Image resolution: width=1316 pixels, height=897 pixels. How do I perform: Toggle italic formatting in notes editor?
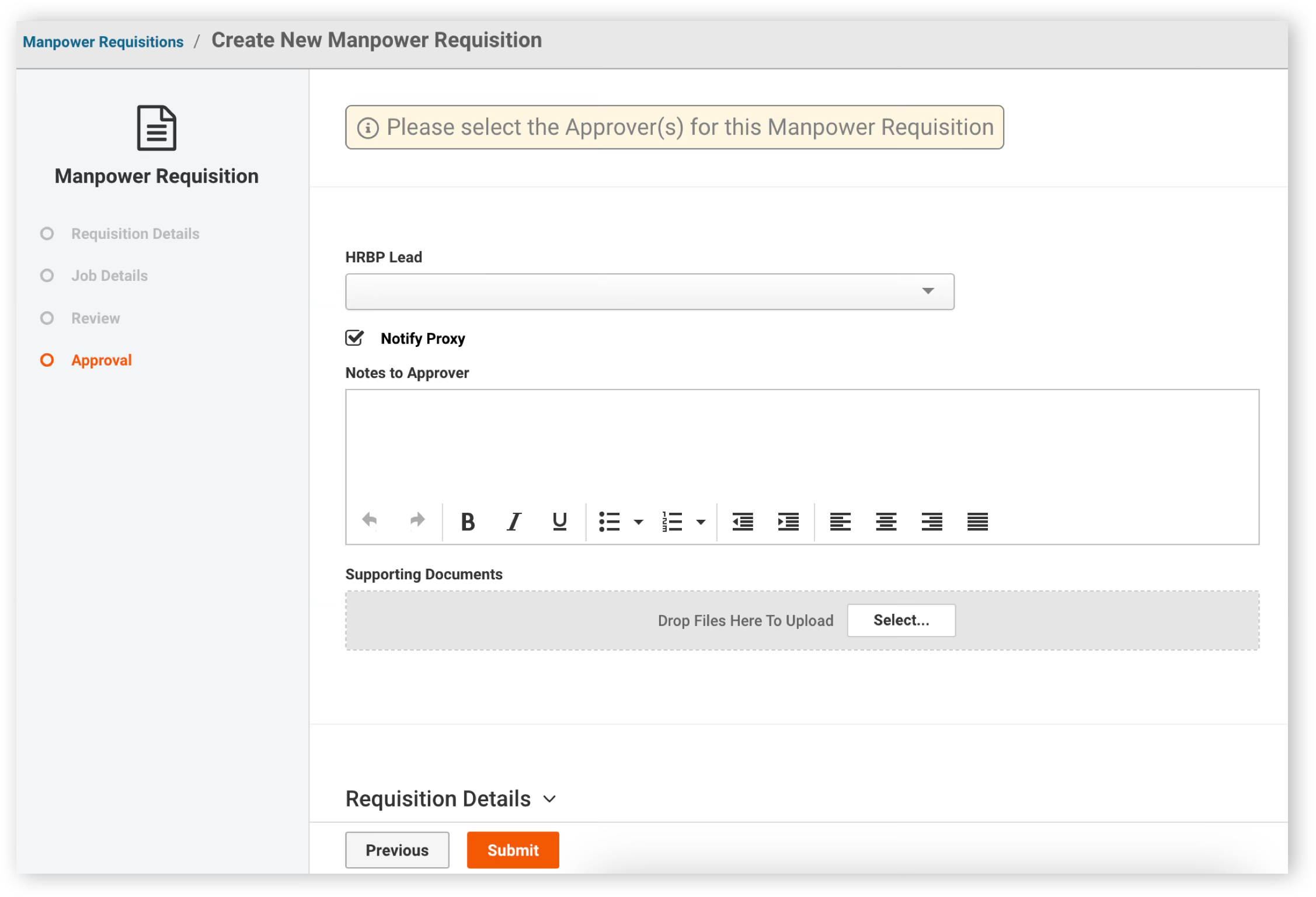(514, 521)
